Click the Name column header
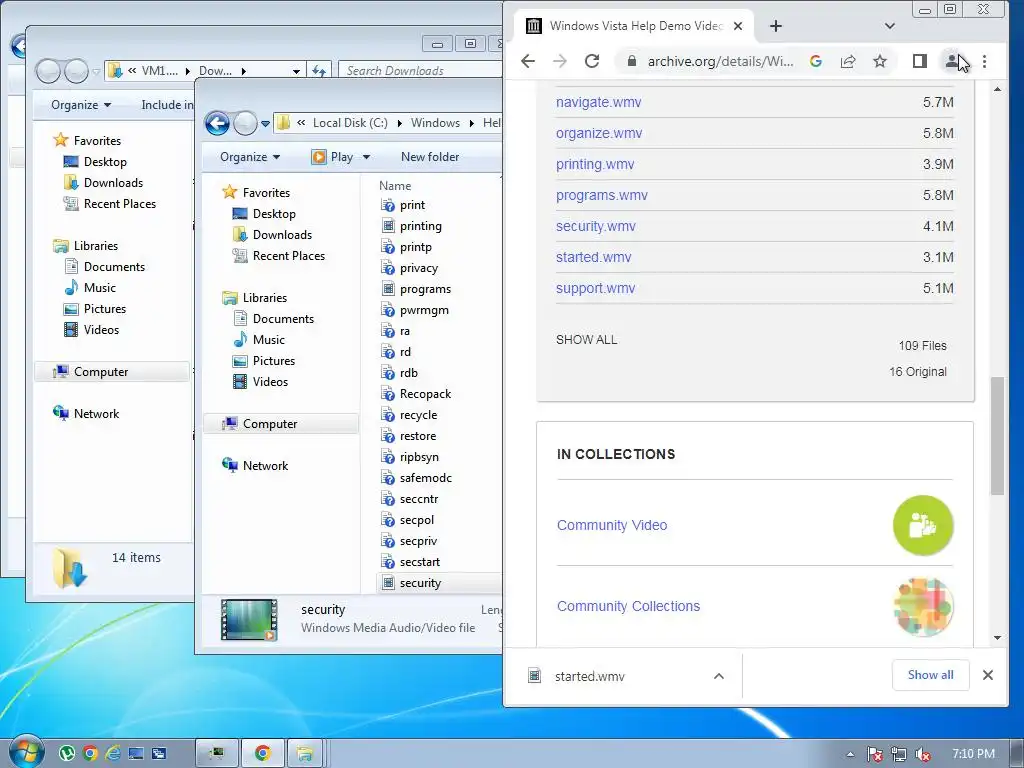Screen dimensions: 1024x768 pos(395,185)
